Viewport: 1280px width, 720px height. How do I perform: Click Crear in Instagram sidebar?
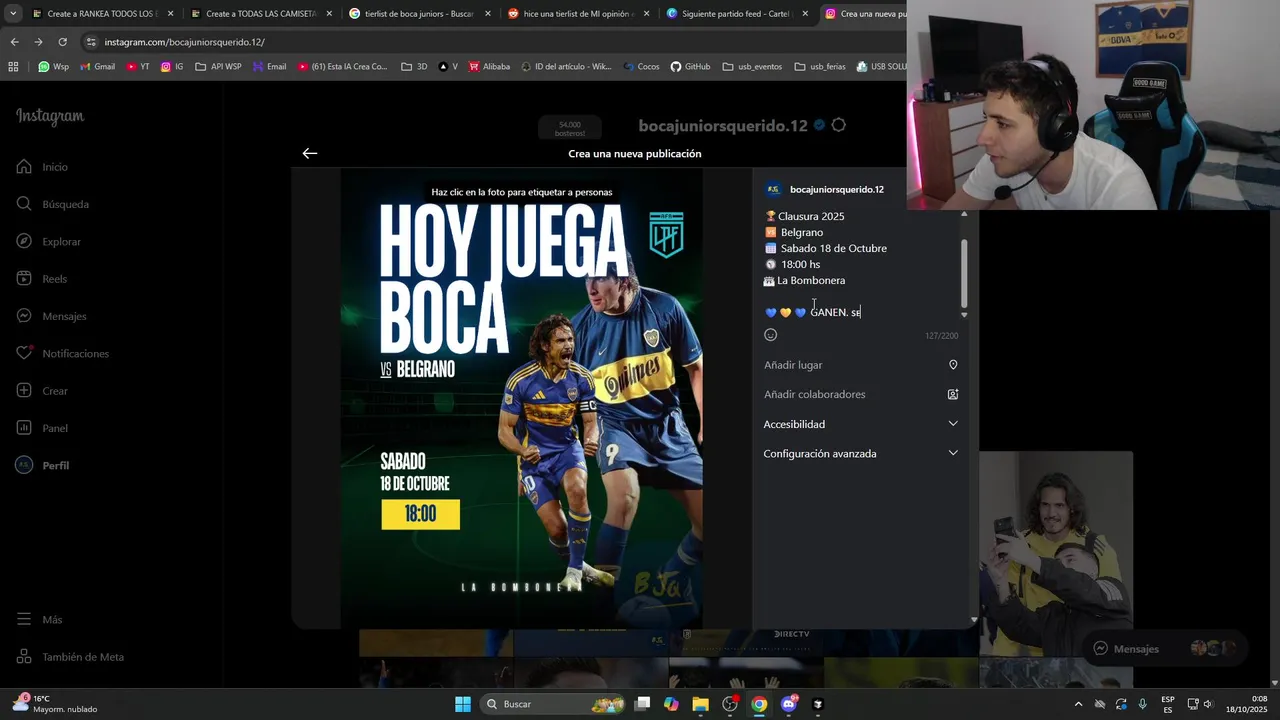(43, 391)
